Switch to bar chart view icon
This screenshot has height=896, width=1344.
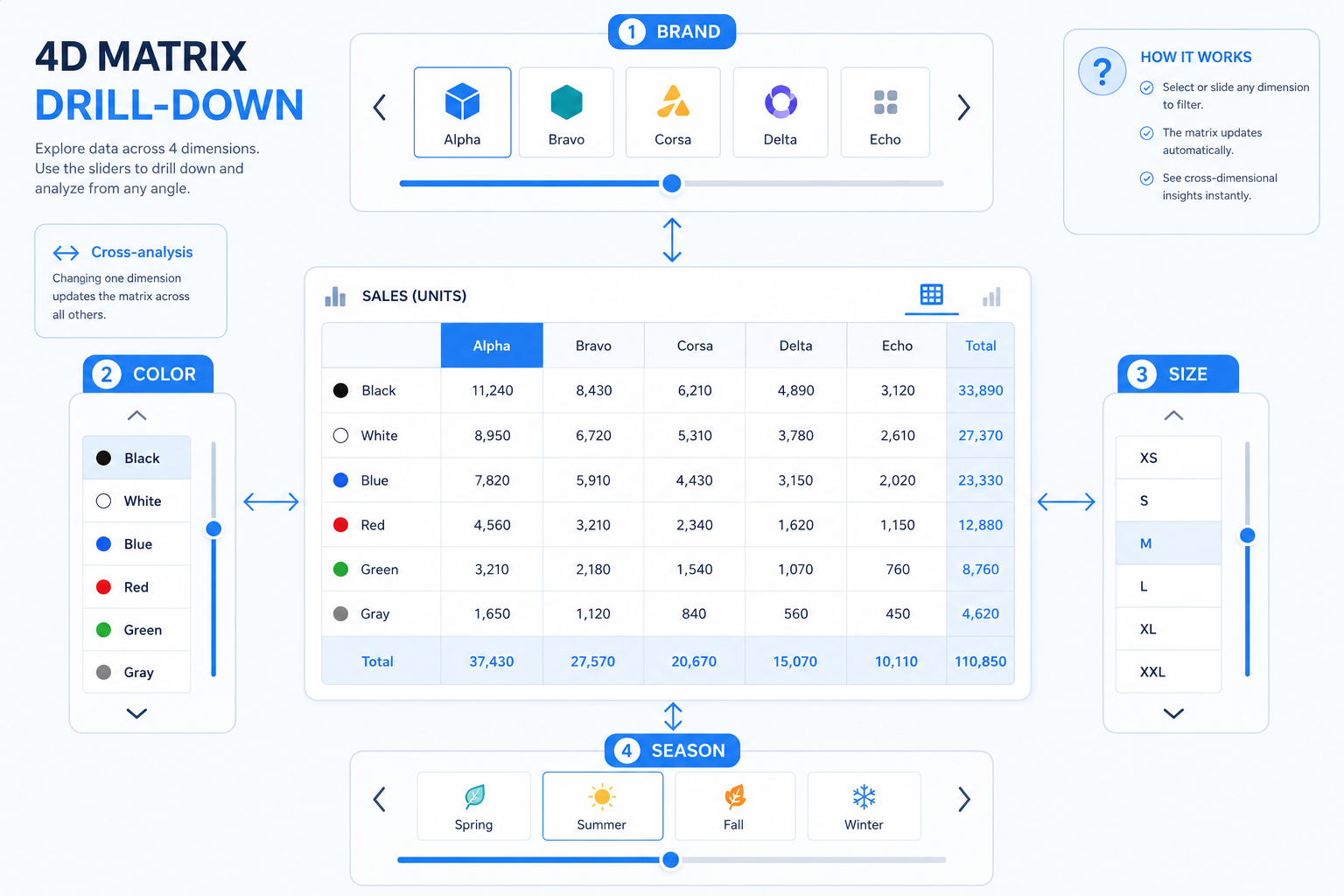coord(991,297)
